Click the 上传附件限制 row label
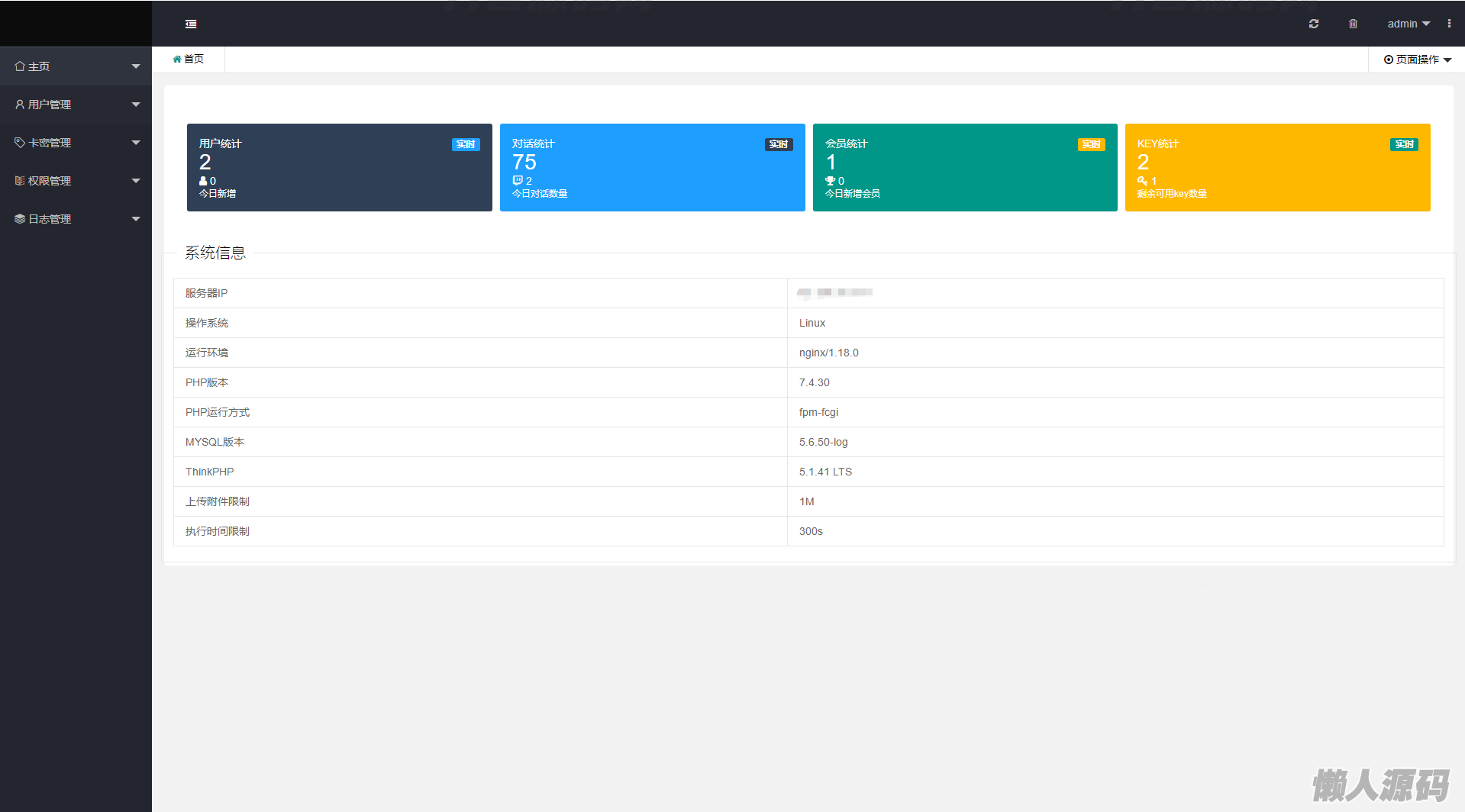The width and height of the screenshot is (1465, 812). click(218, 501)
